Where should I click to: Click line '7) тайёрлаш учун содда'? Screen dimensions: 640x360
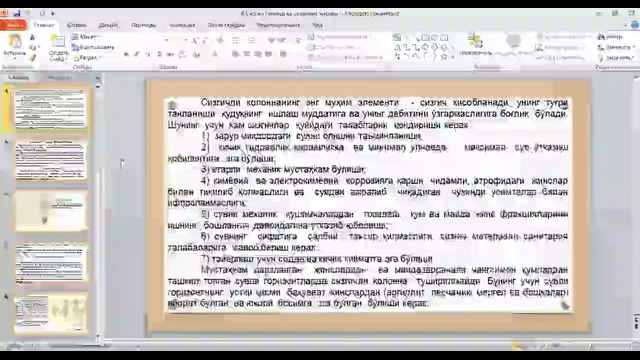(316, 259)
